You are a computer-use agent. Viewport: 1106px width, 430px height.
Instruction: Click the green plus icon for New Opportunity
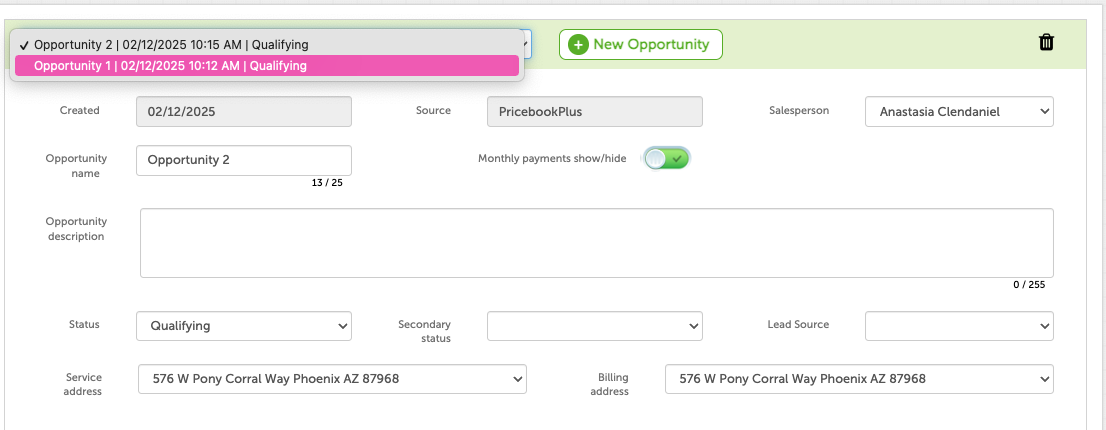(x=578, y=44)
